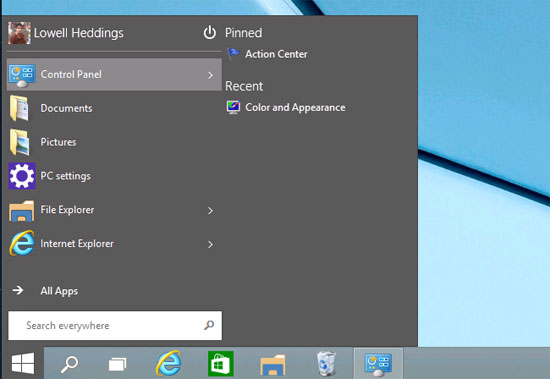Click the Action Center flag icon
550x379 pixels.
(233, 54)
